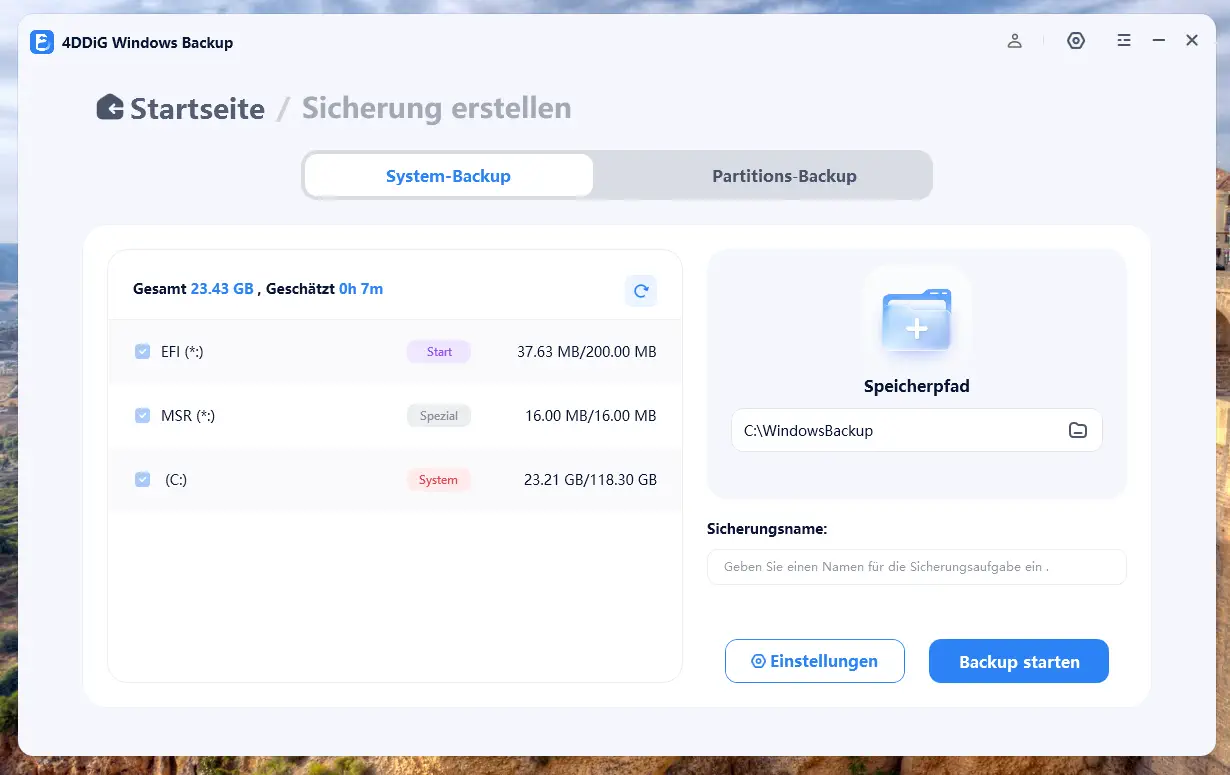This screenshot has height=775, width=1230.
Task: Browse folder icon in Speicherpfad field
Action: coord(1077,430)
